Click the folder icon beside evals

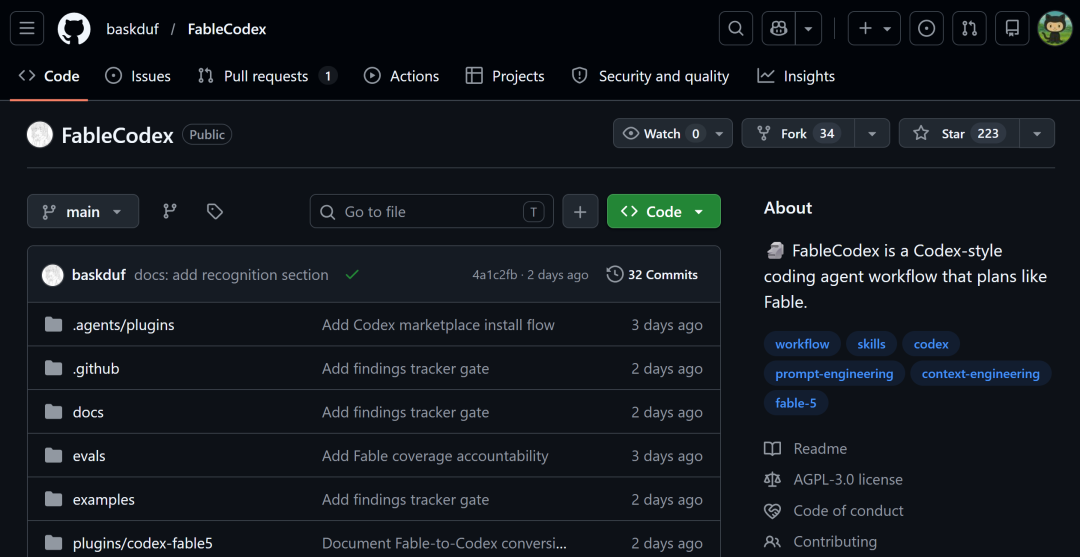point(53,455)
